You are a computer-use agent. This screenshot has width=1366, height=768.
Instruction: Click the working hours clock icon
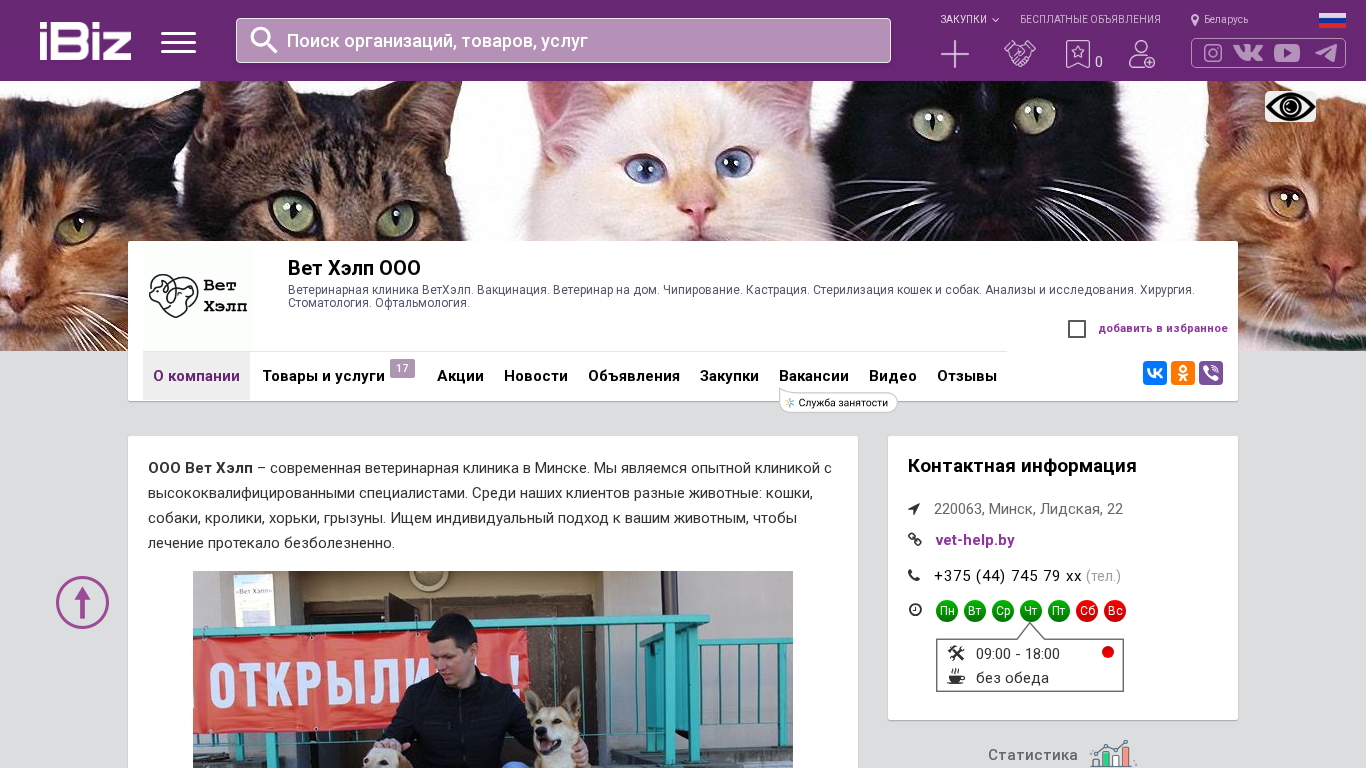pyautogui.click(x=915, y=610)
